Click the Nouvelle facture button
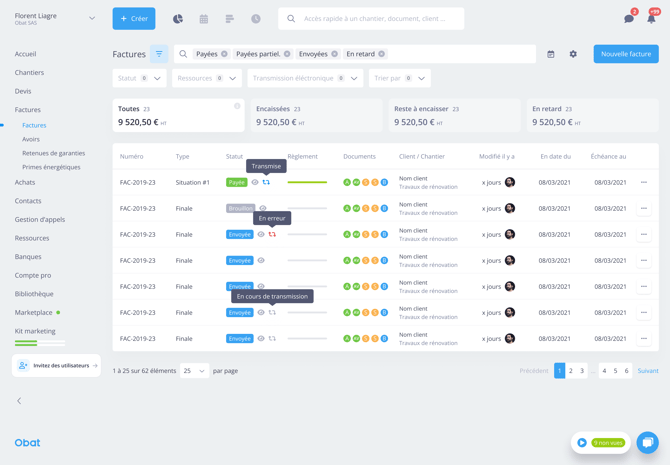This screenshot has height=465, width=670. (625, 54)
